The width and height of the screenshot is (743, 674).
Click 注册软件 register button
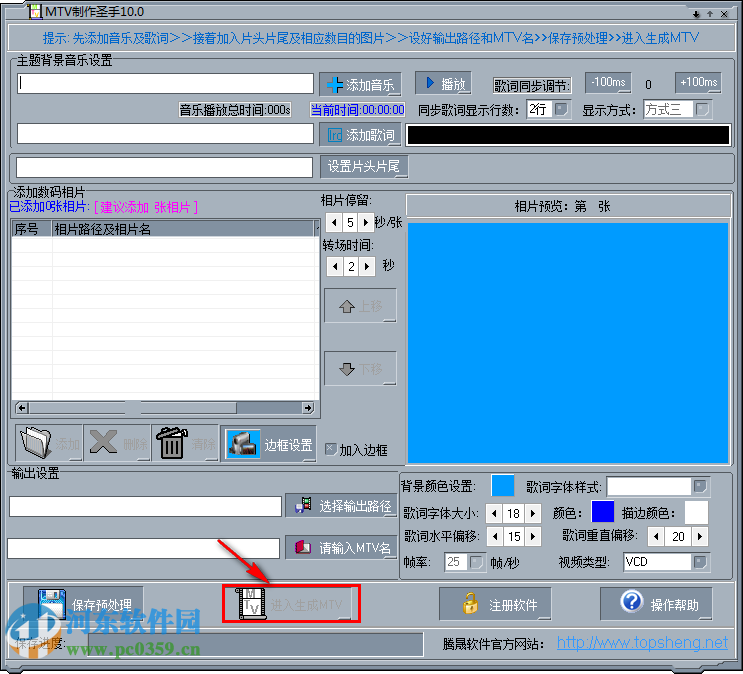pos(495,604)
